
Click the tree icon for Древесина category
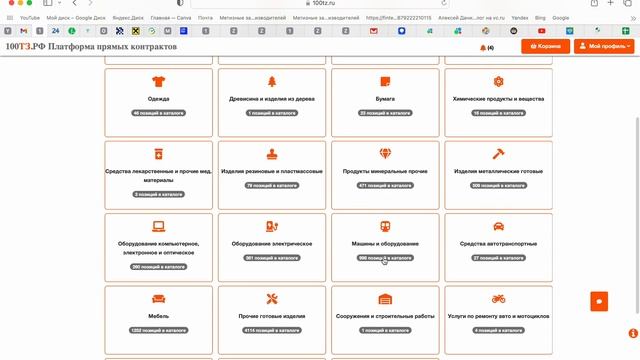(272, 82)
